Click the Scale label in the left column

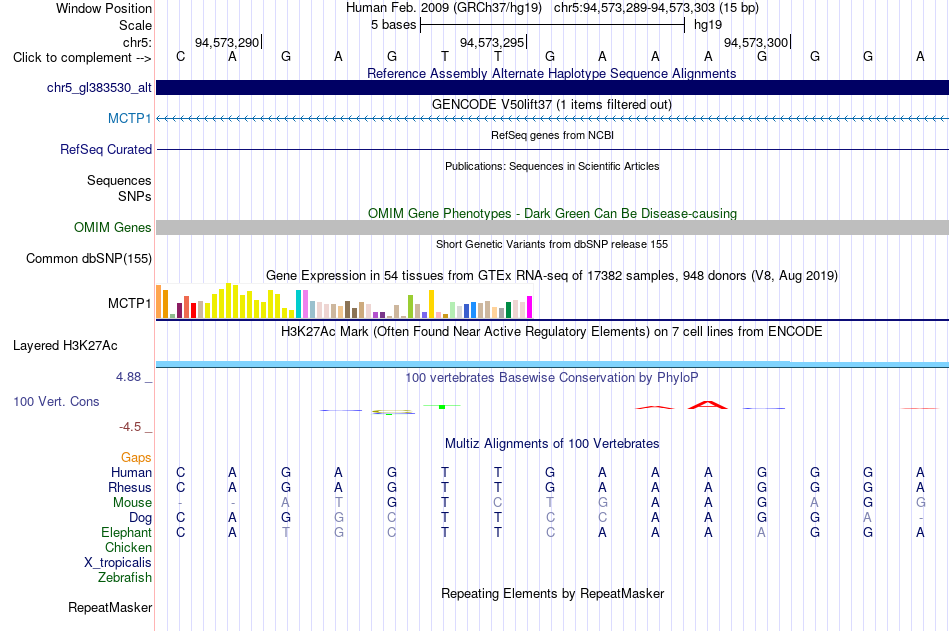click(135, 25)
